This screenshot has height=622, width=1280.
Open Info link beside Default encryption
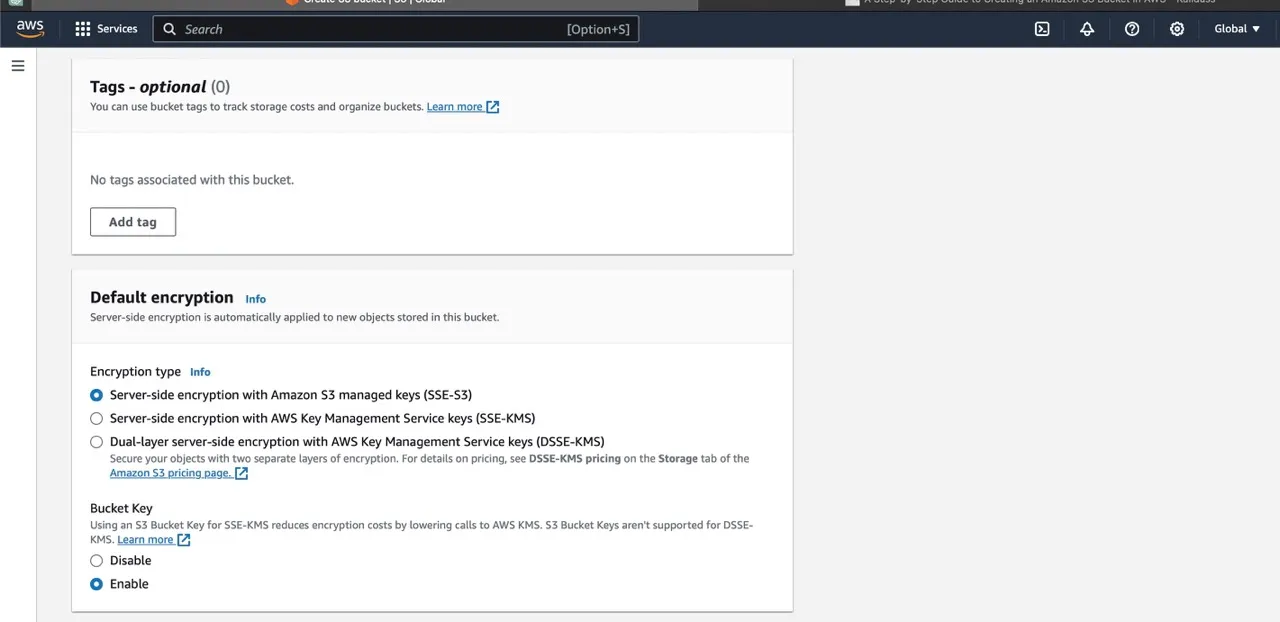point(256,299)
